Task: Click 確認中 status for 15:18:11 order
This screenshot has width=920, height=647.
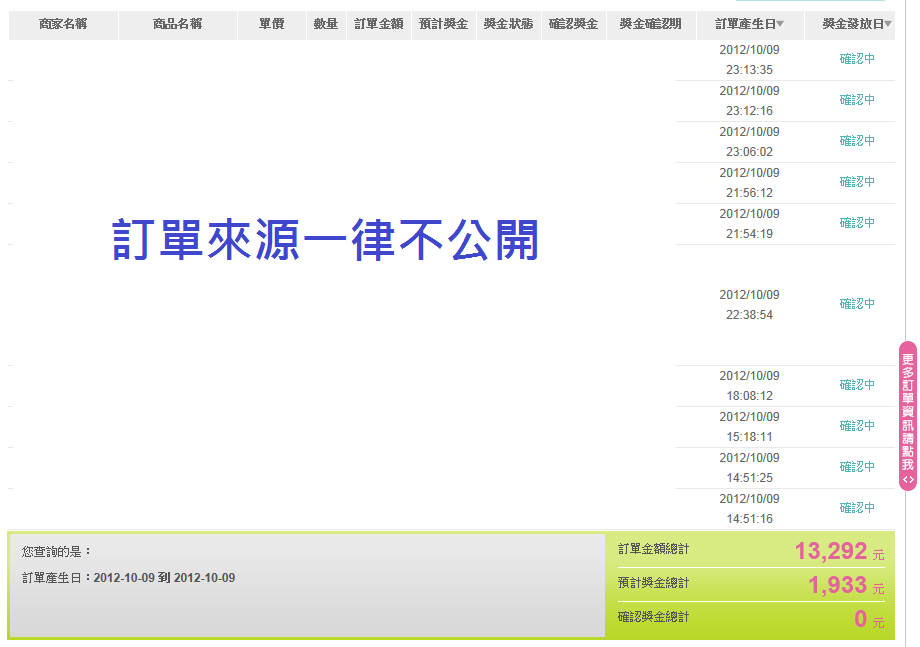Action: tap(857, 426)
